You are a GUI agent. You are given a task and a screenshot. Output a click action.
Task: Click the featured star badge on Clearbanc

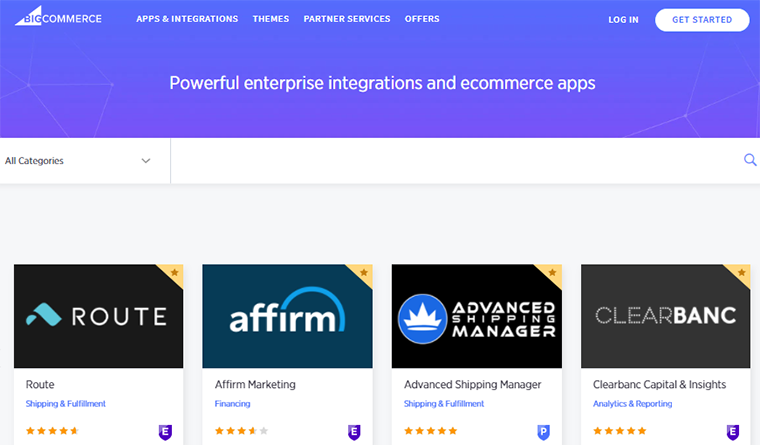click(x=741, y=272)
